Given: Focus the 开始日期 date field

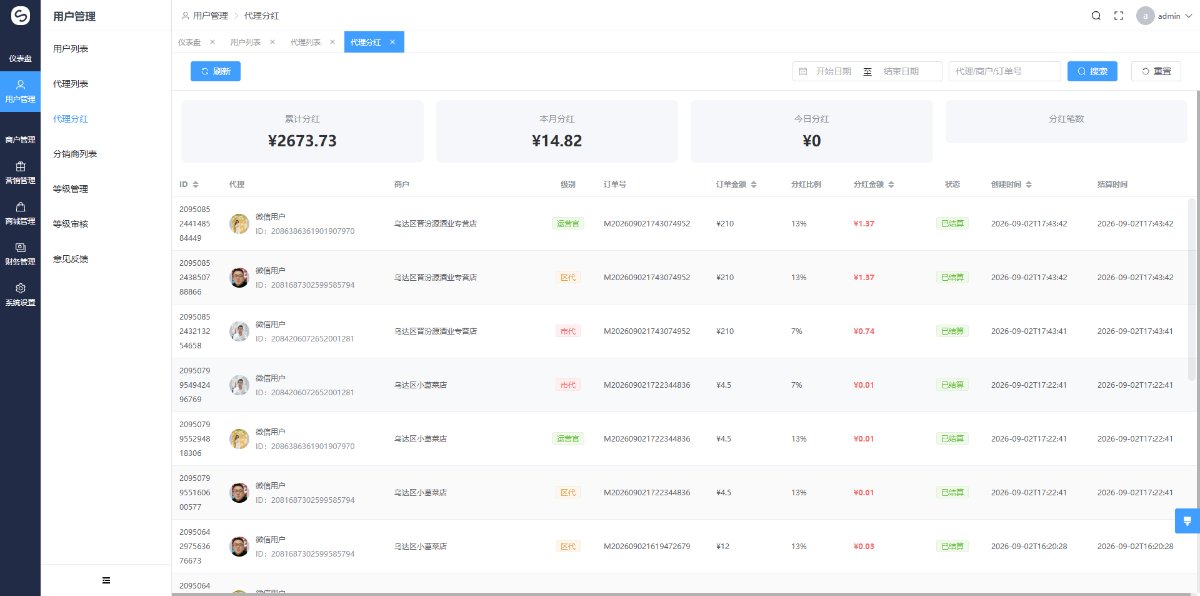Looking at the screenshot, I should [834, 71].
